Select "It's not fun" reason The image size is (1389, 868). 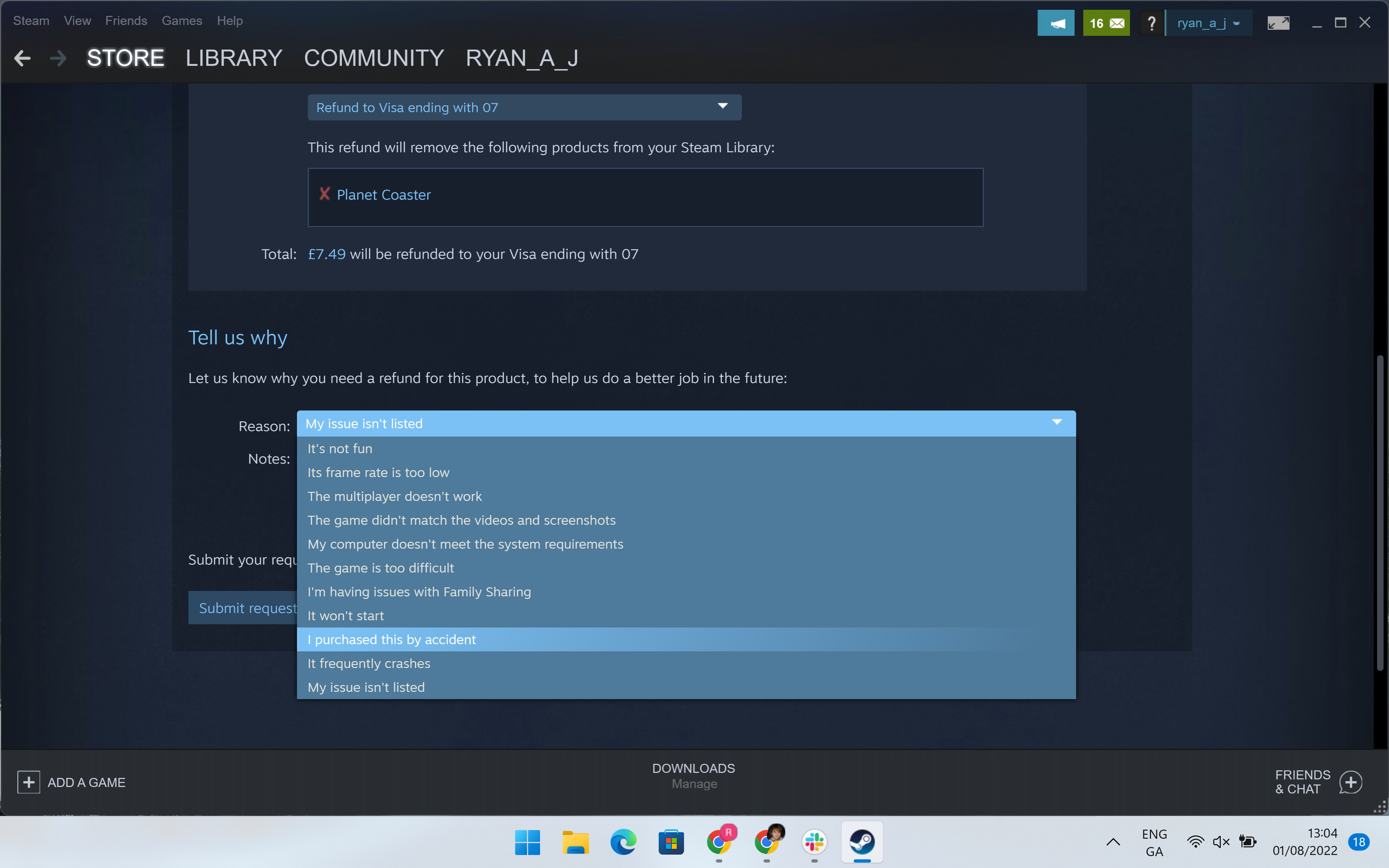pyautogui.click(x=686, y=448)
